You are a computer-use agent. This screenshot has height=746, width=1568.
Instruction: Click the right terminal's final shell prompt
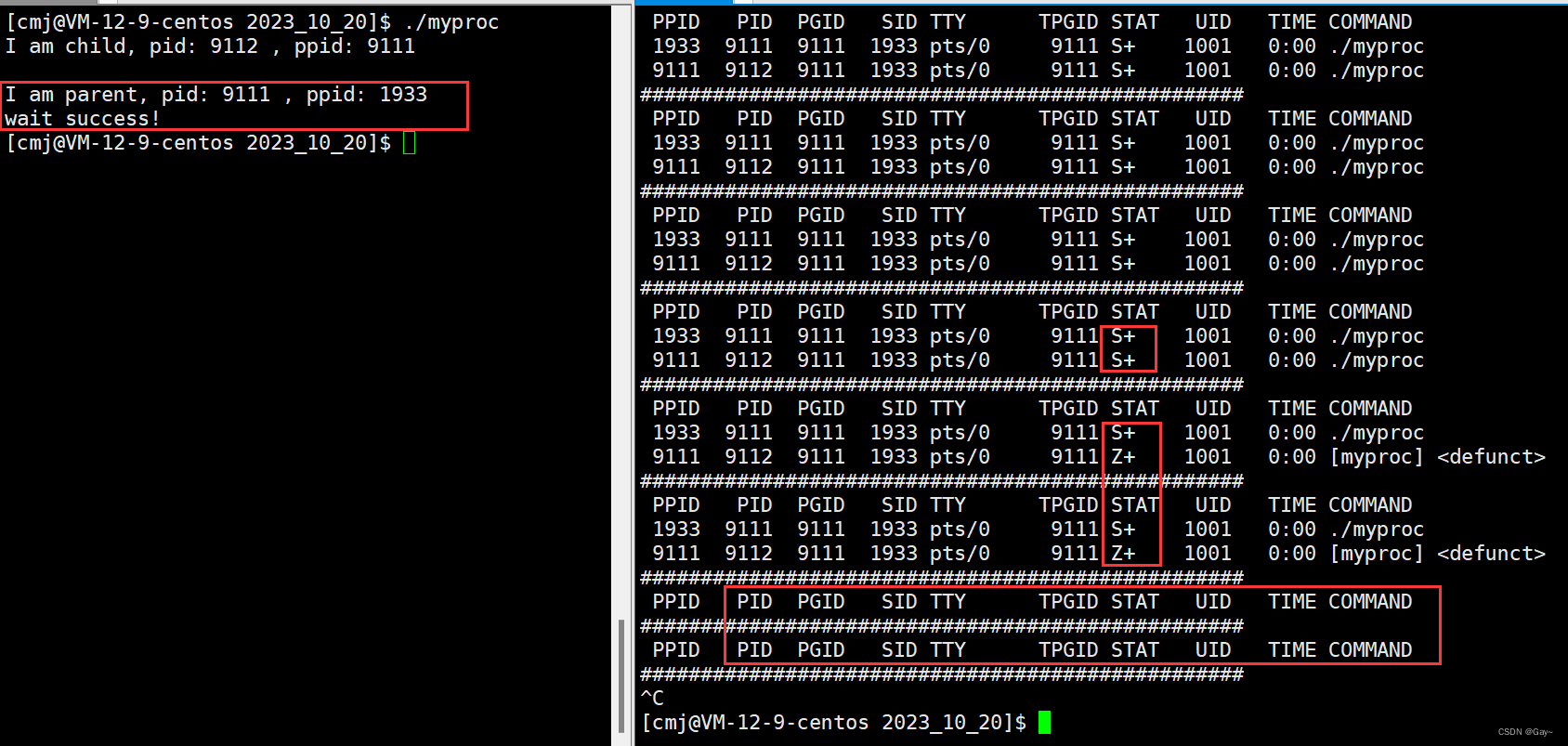pos(834,723)
